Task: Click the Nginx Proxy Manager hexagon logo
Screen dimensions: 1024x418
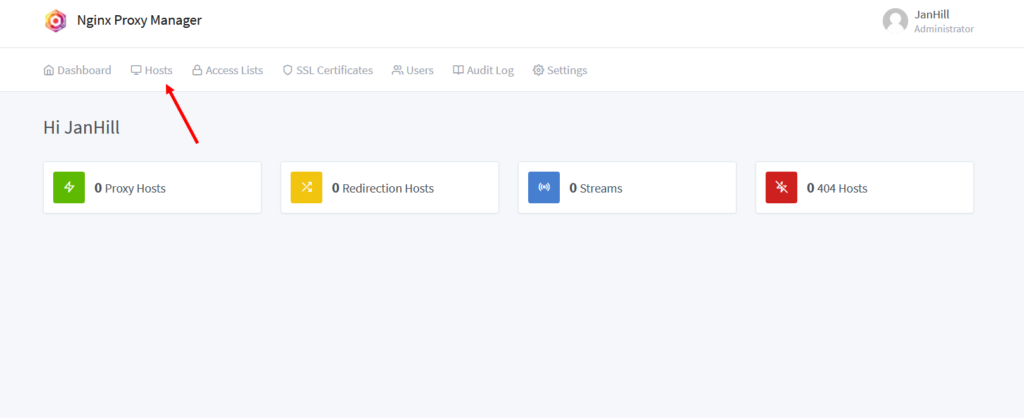Action: coord(56,21)
